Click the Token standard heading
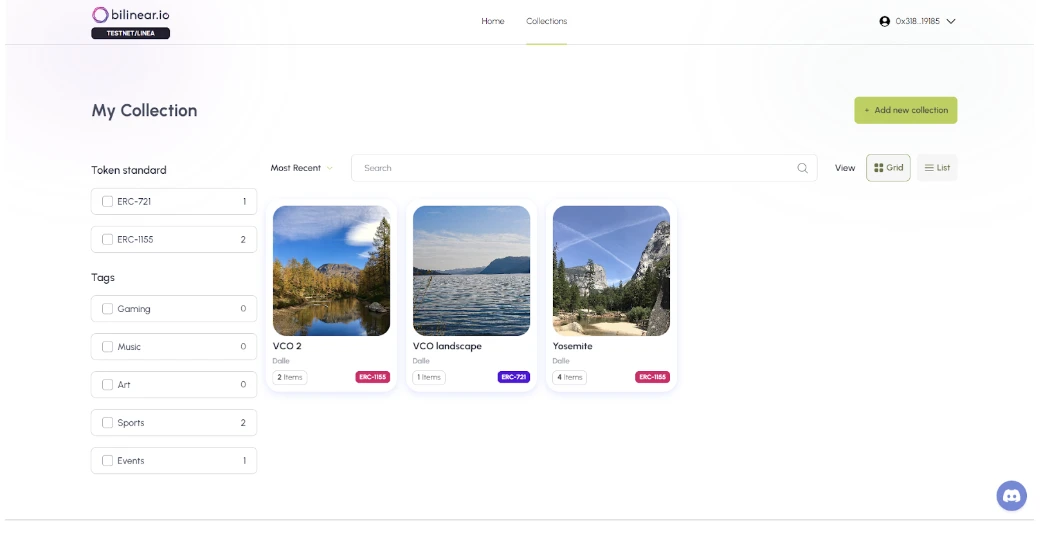The height and width of the screenshot is (534, 1042). (x=129, y=170)
